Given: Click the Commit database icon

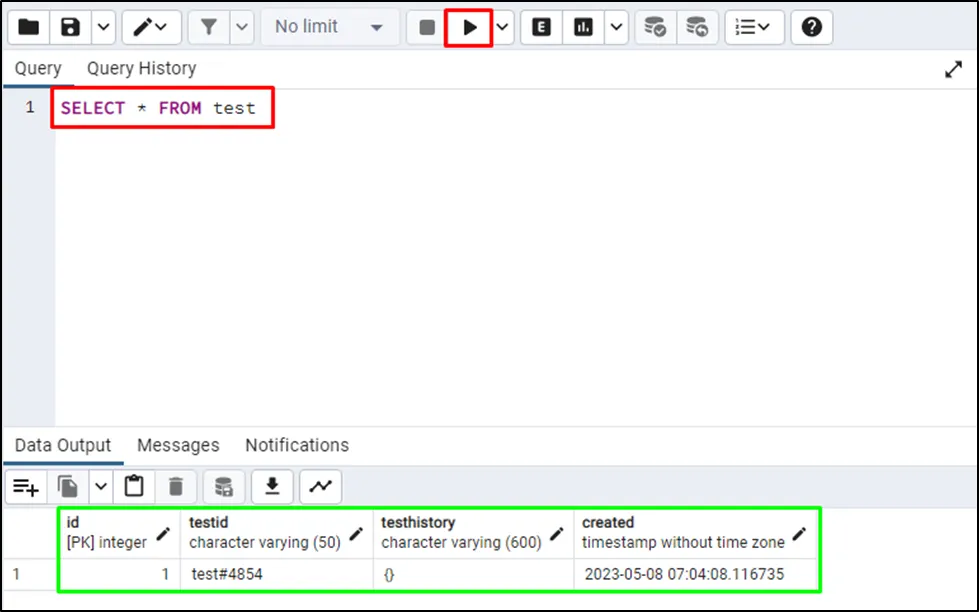Looking at the screenshot, I should 655,27.
